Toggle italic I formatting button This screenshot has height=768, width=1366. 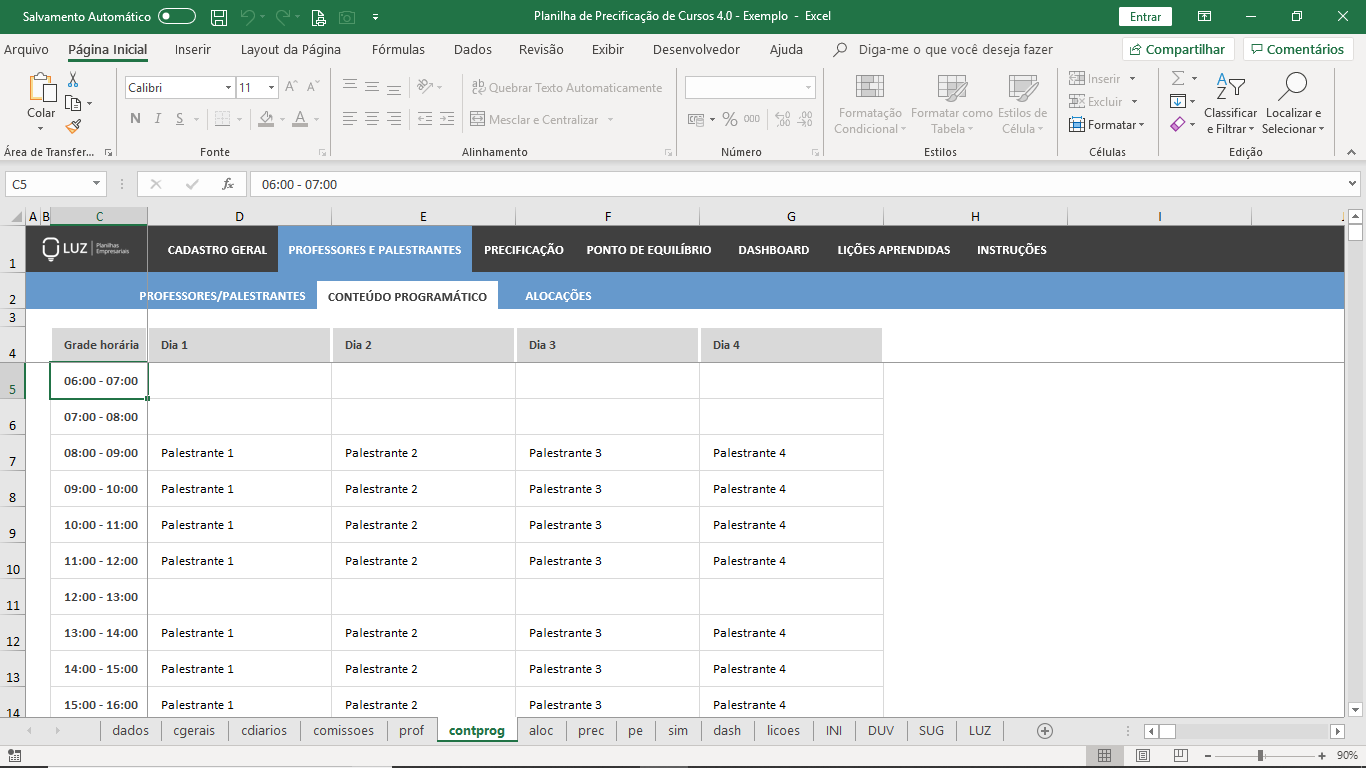pos(157,119)
